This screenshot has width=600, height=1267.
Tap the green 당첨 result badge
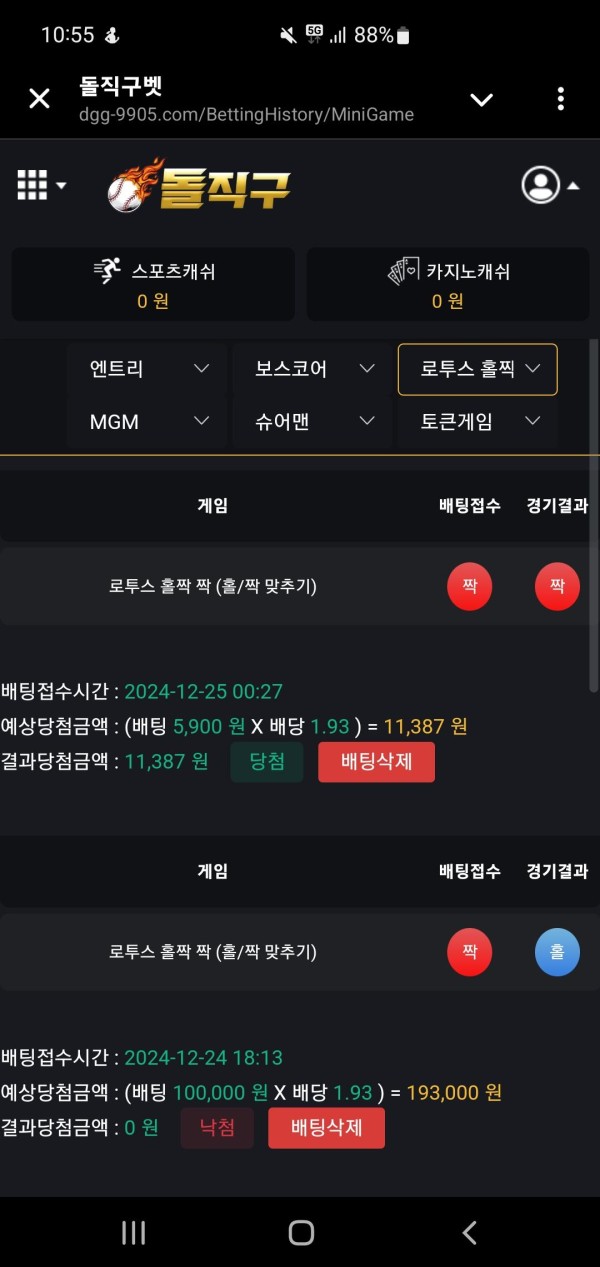coord(267,762)
